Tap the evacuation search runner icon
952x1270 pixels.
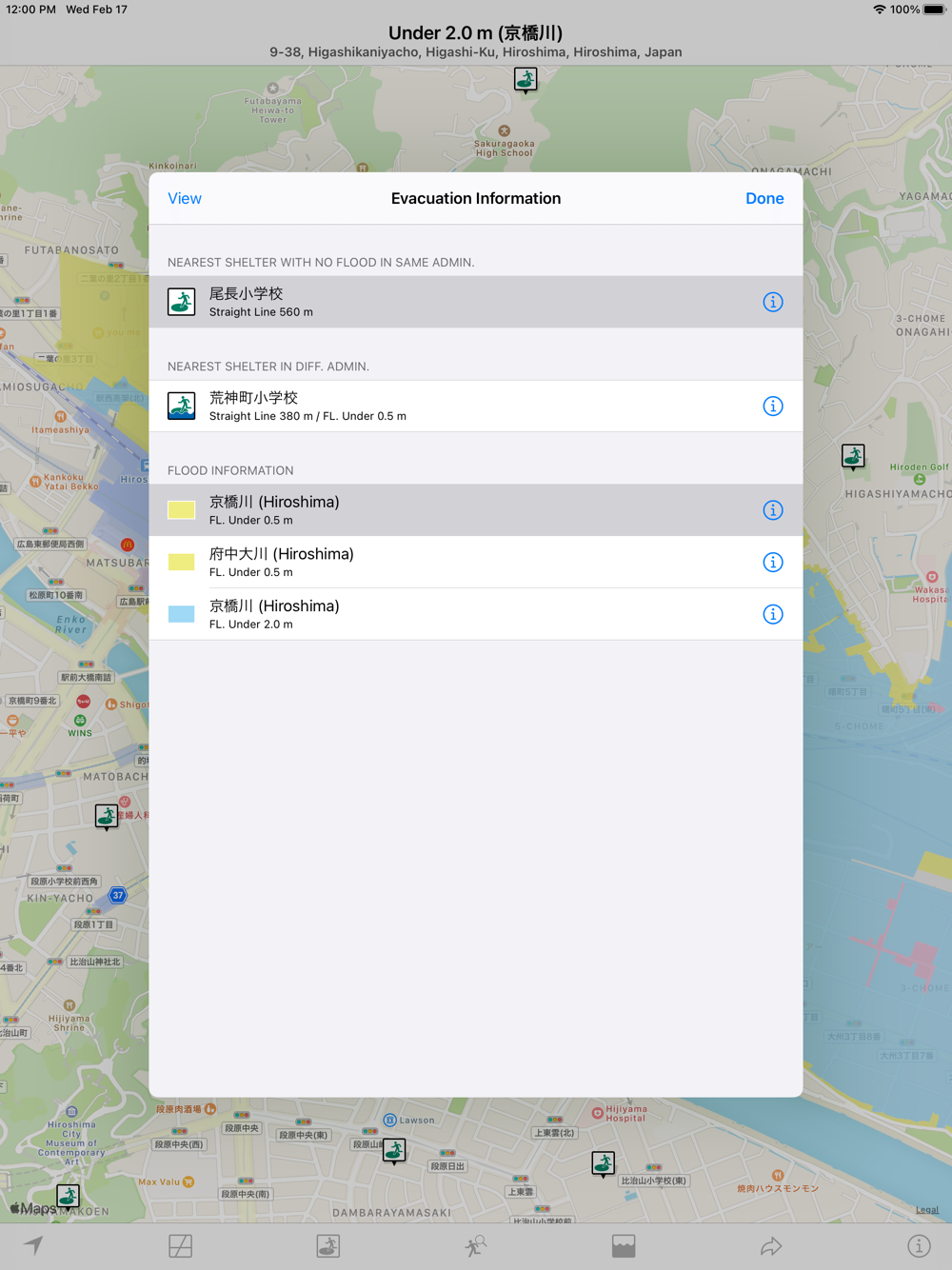[476, 1245]
